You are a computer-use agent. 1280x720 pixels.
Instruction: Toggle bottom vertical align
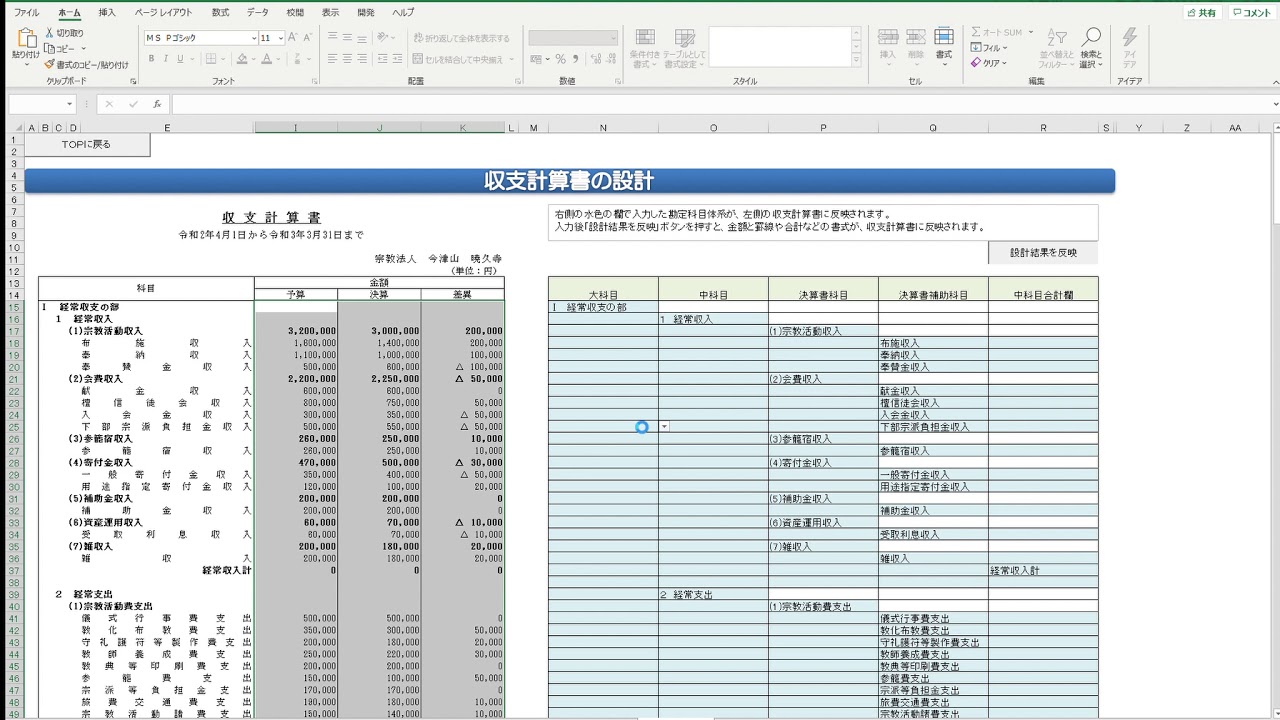362,38
